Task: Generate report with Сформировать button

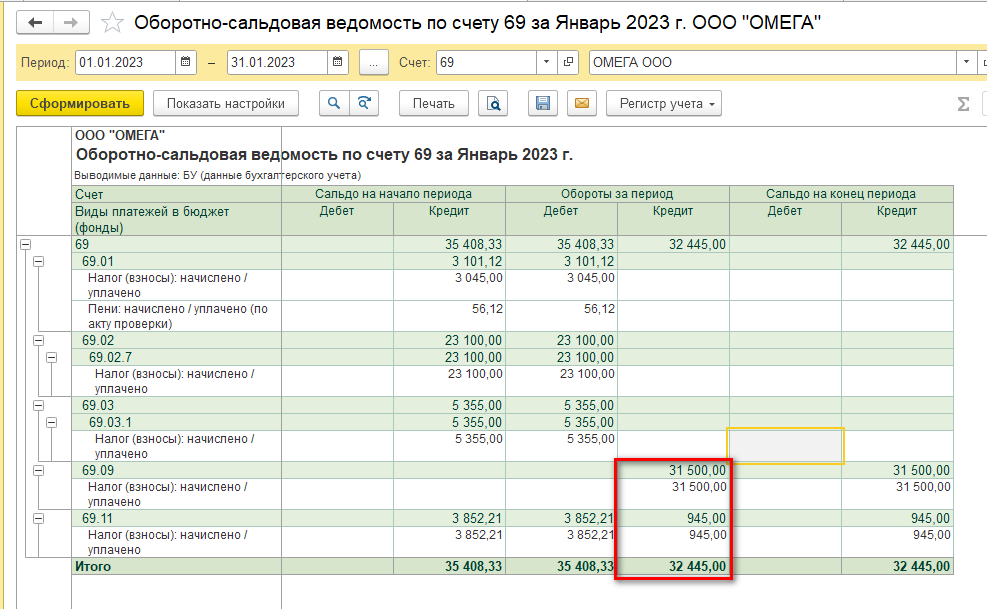Action: click(x=80, y=103)
